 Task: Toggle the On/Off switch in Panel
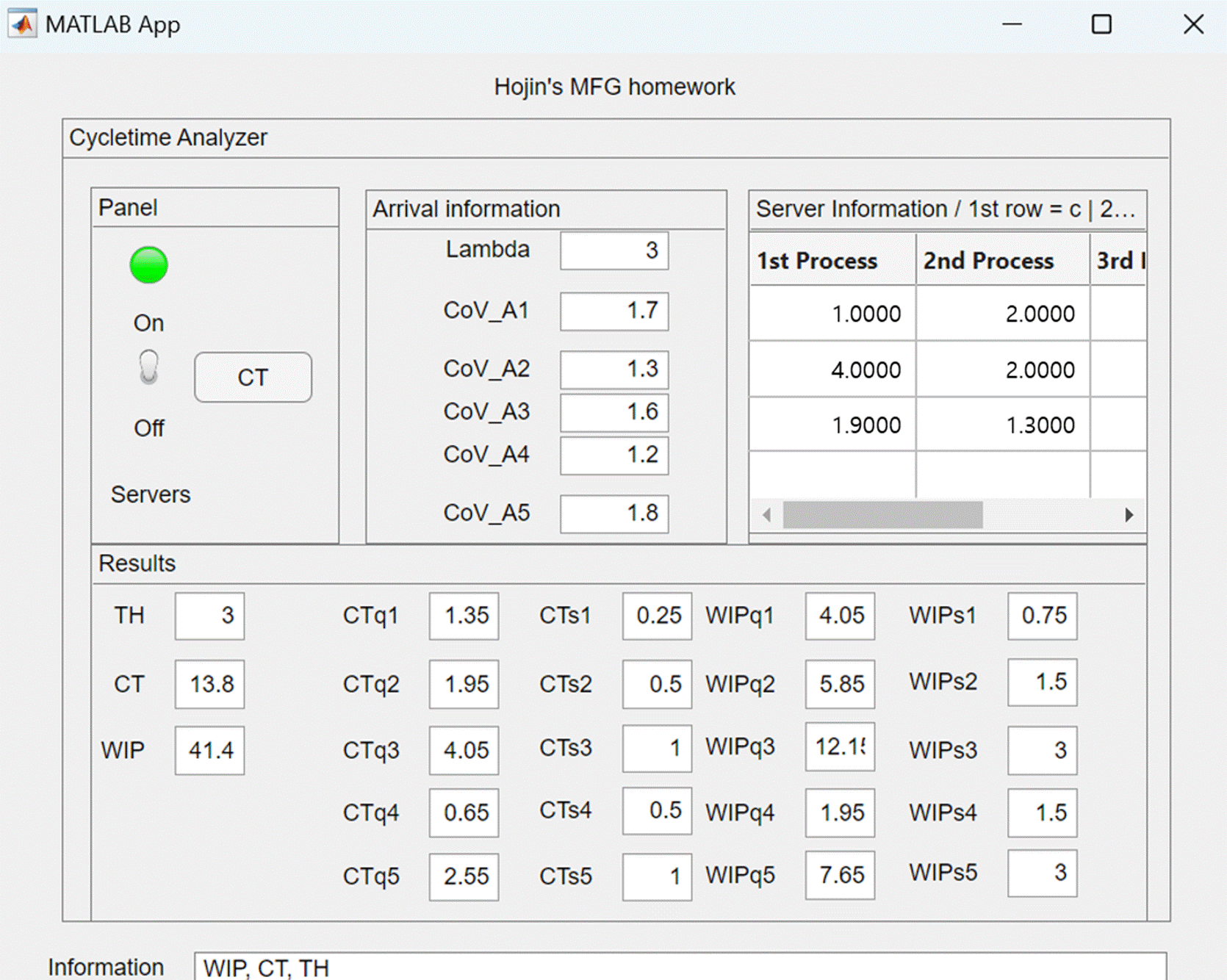(x=148, y=367)
